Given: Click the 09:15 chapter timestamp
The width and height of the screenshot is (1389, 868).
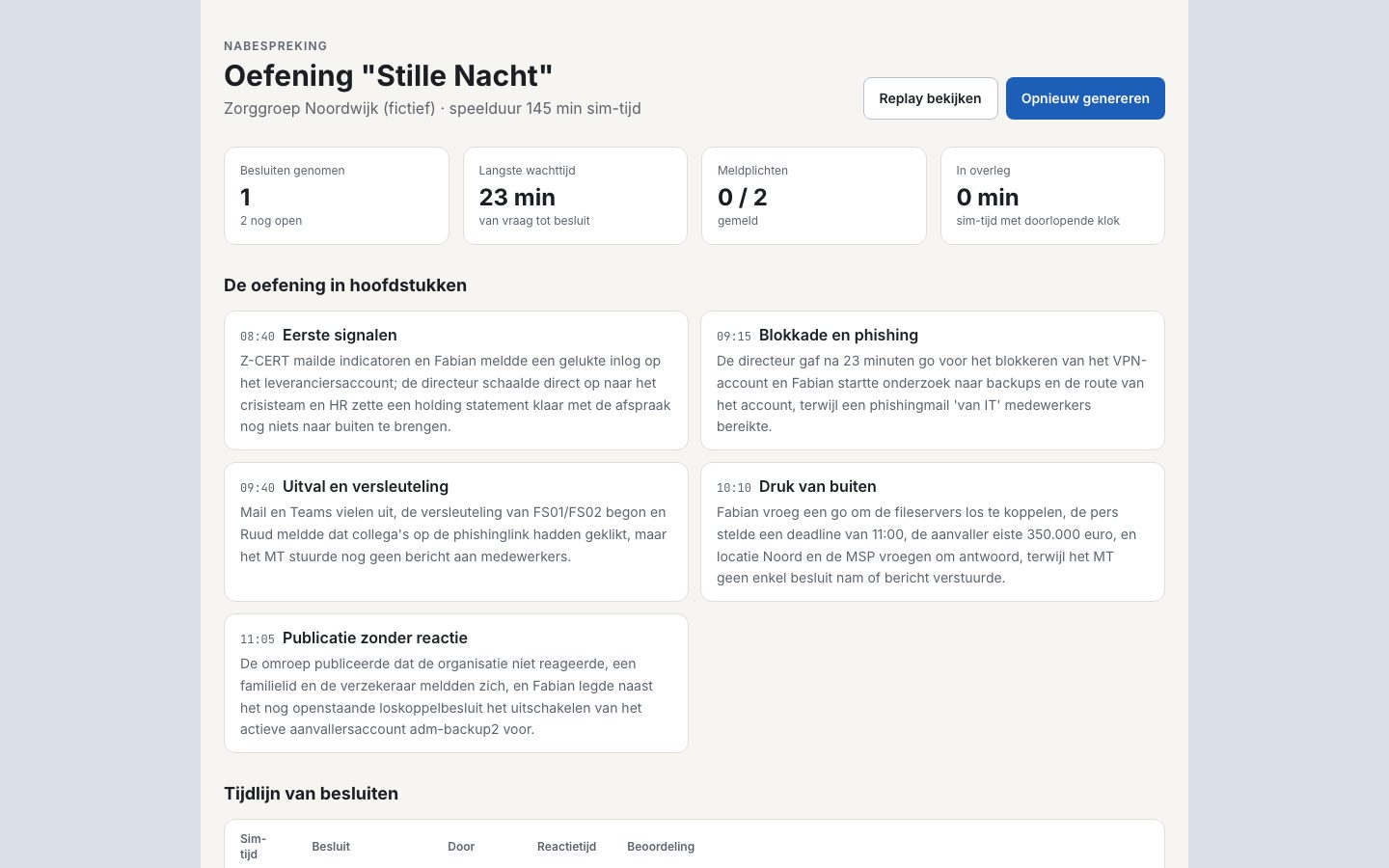Looking at the screenshot, I should pos(734,337).
